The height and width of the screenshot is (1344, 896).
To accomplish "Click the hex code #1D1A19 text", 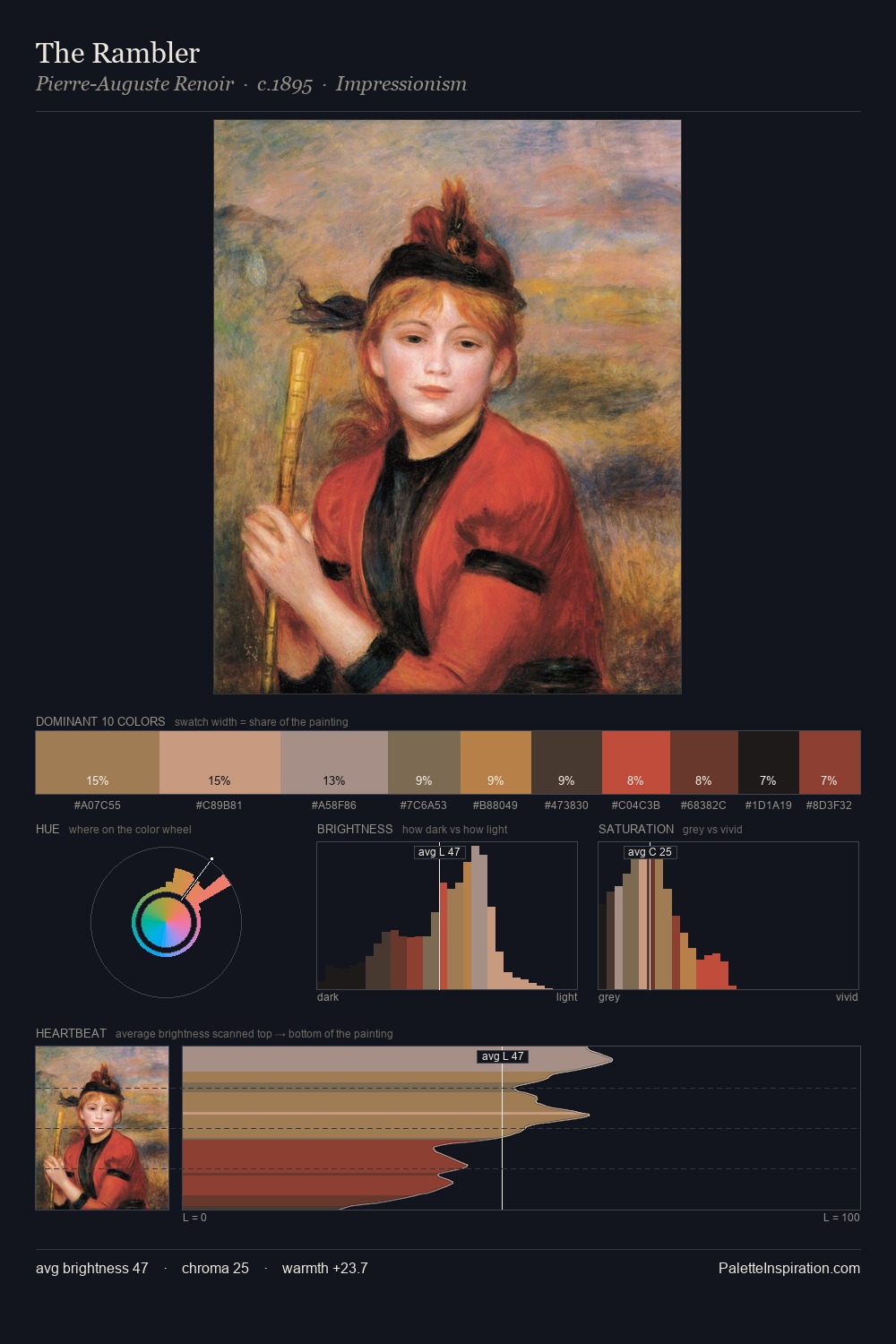I will point(769,805).
